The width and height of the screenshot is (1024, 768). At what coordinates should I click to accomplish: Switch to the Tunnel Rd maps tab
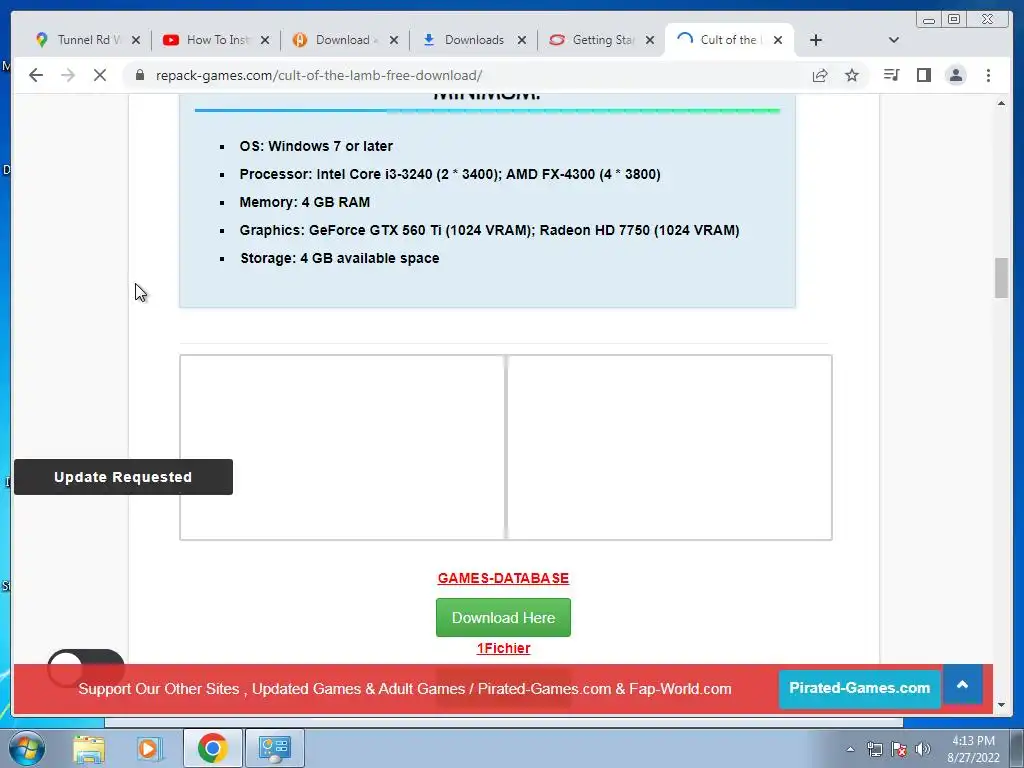[x=86, y=40]
